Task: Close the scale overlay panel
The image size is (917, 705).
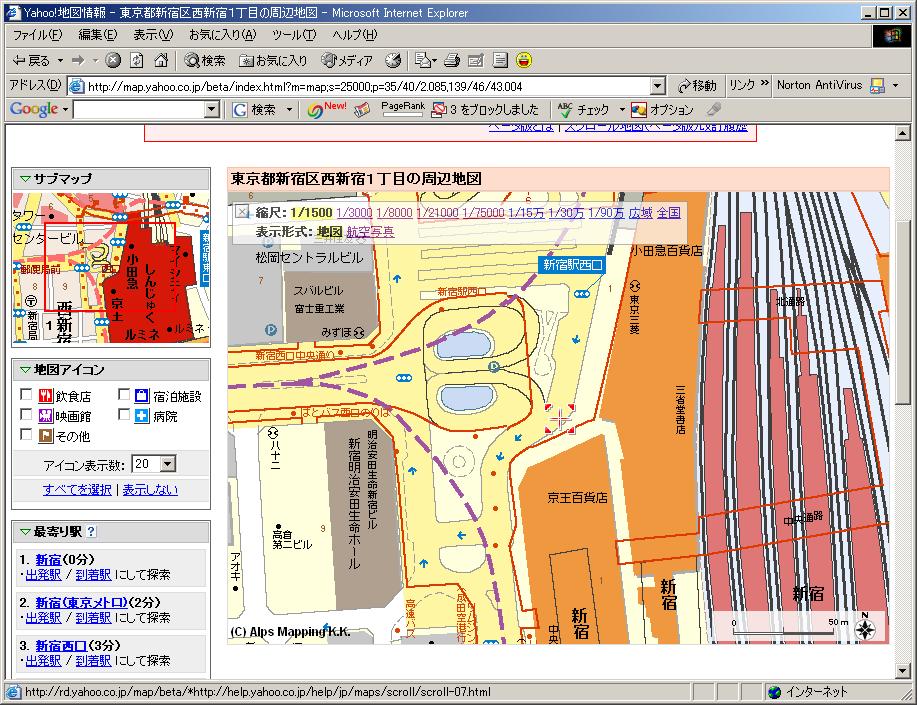Action: click(242, 212)
